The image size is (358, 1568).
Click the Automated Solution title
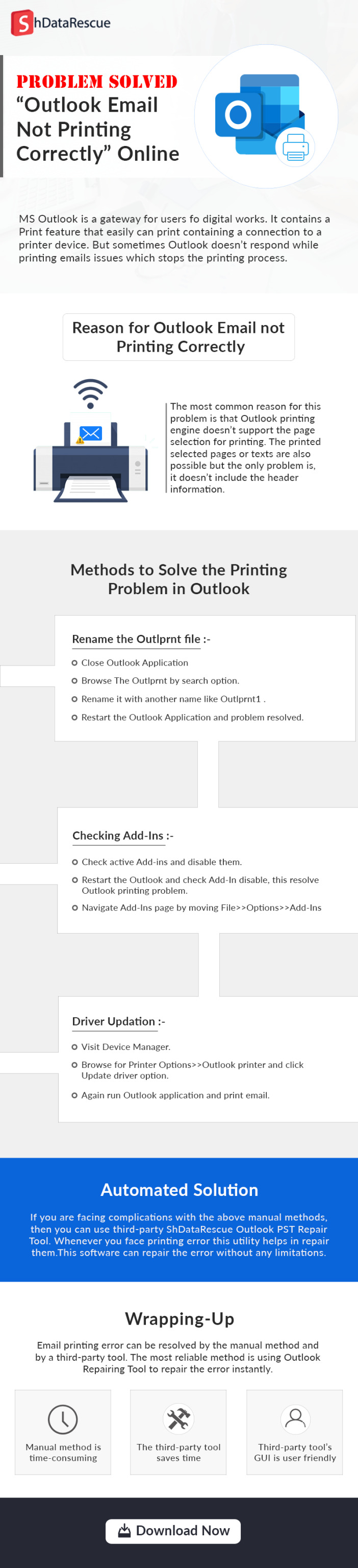pos(180,1189)
